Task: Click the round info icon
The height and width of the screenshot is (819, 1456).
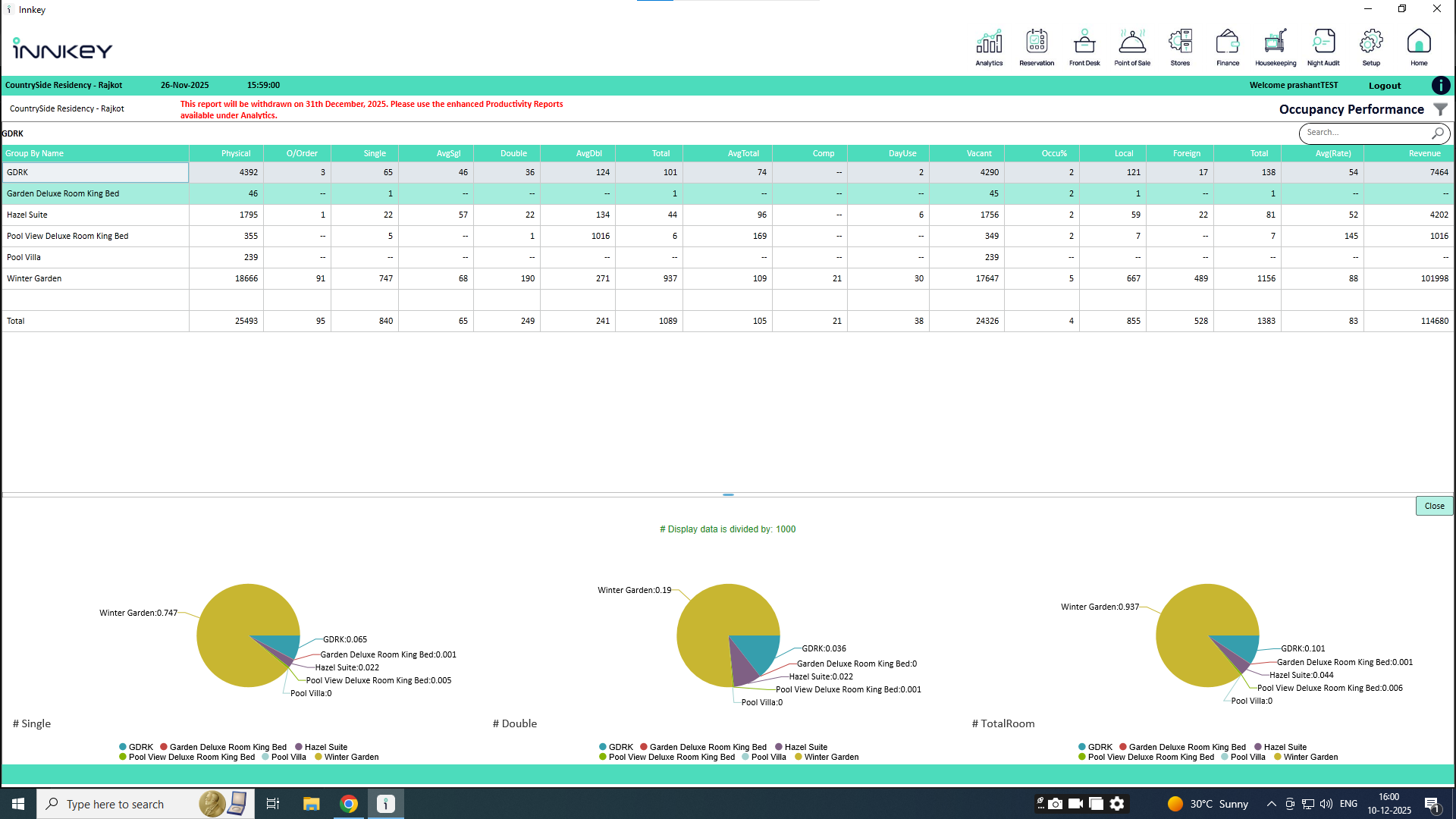Action: (x=1441, y=86)
